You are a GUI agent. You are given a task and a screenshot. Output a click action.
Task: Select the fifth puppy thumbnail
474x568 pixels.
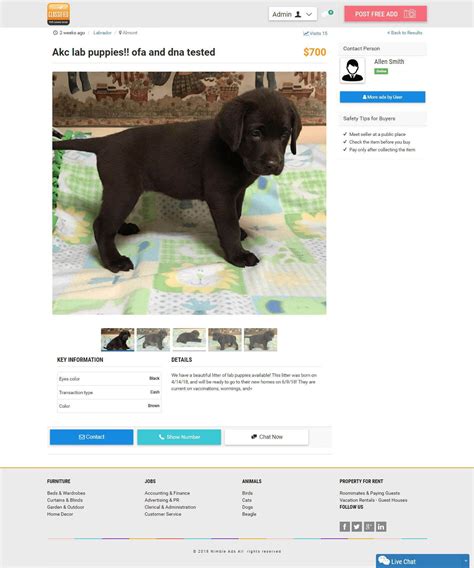(260, 339)
